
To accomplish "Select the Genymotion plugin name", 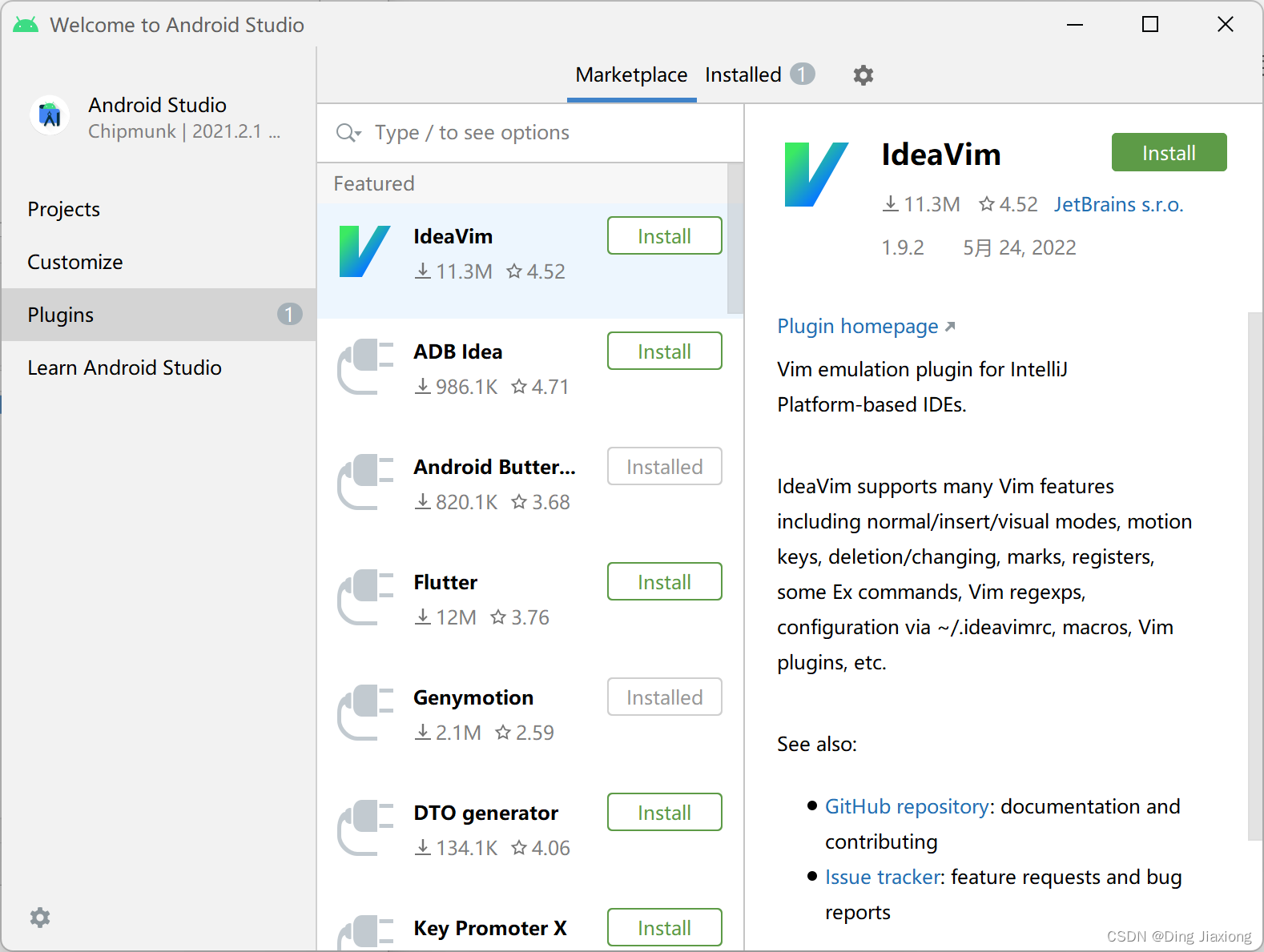I will [473, 697].
